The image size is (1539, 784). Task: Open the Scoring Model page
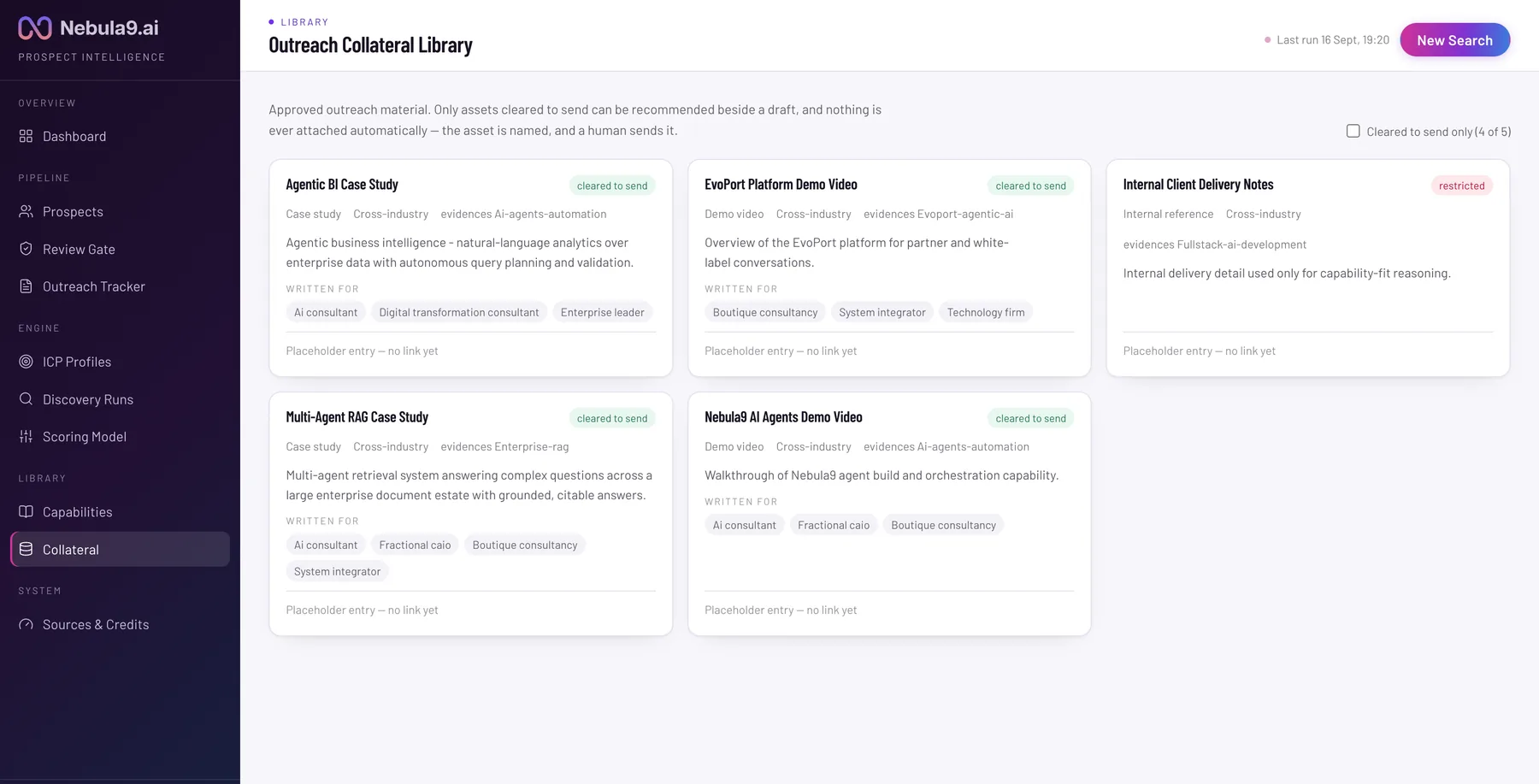(x=120, y=436)
